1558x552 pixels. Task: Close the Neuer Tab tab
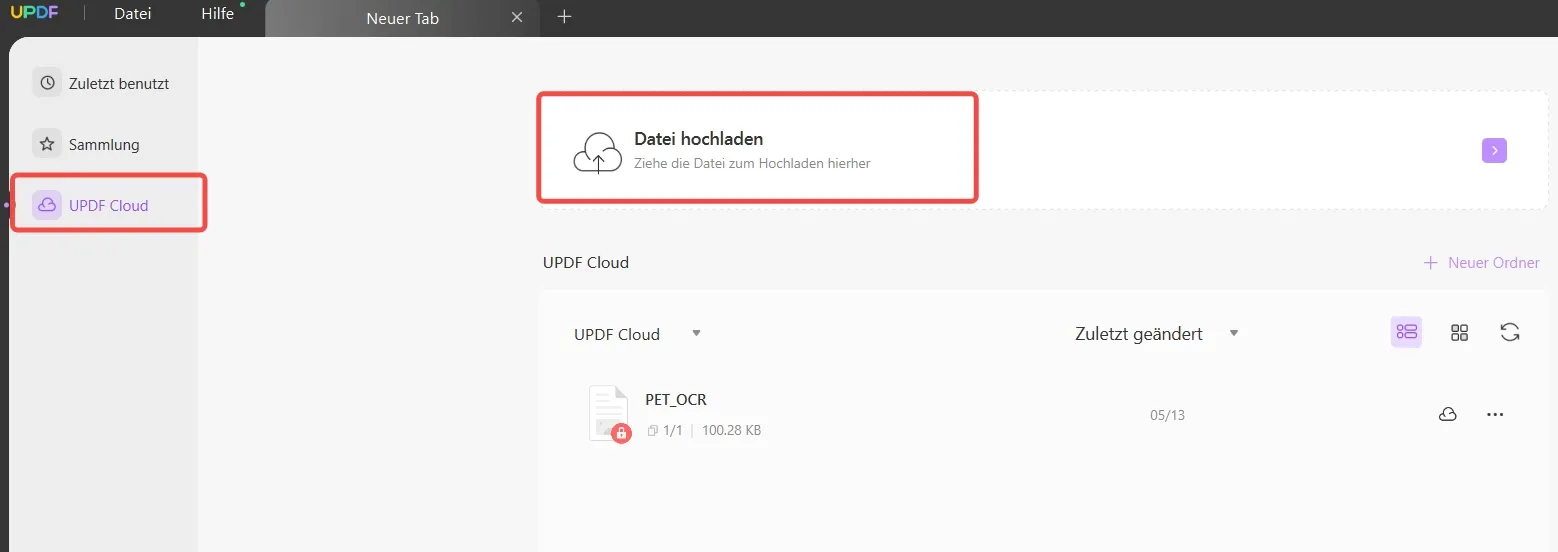click(x=517, y=17)
